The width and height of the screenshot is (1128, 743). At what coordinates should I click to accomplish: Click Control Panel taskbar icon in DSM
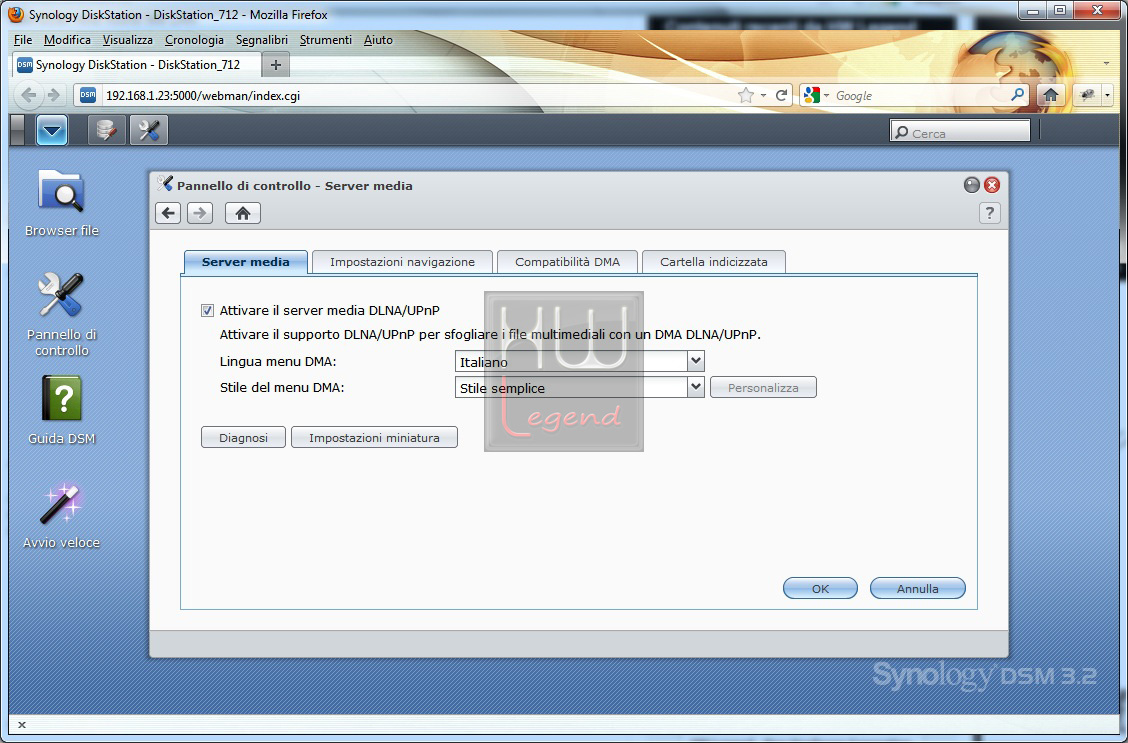149,130
